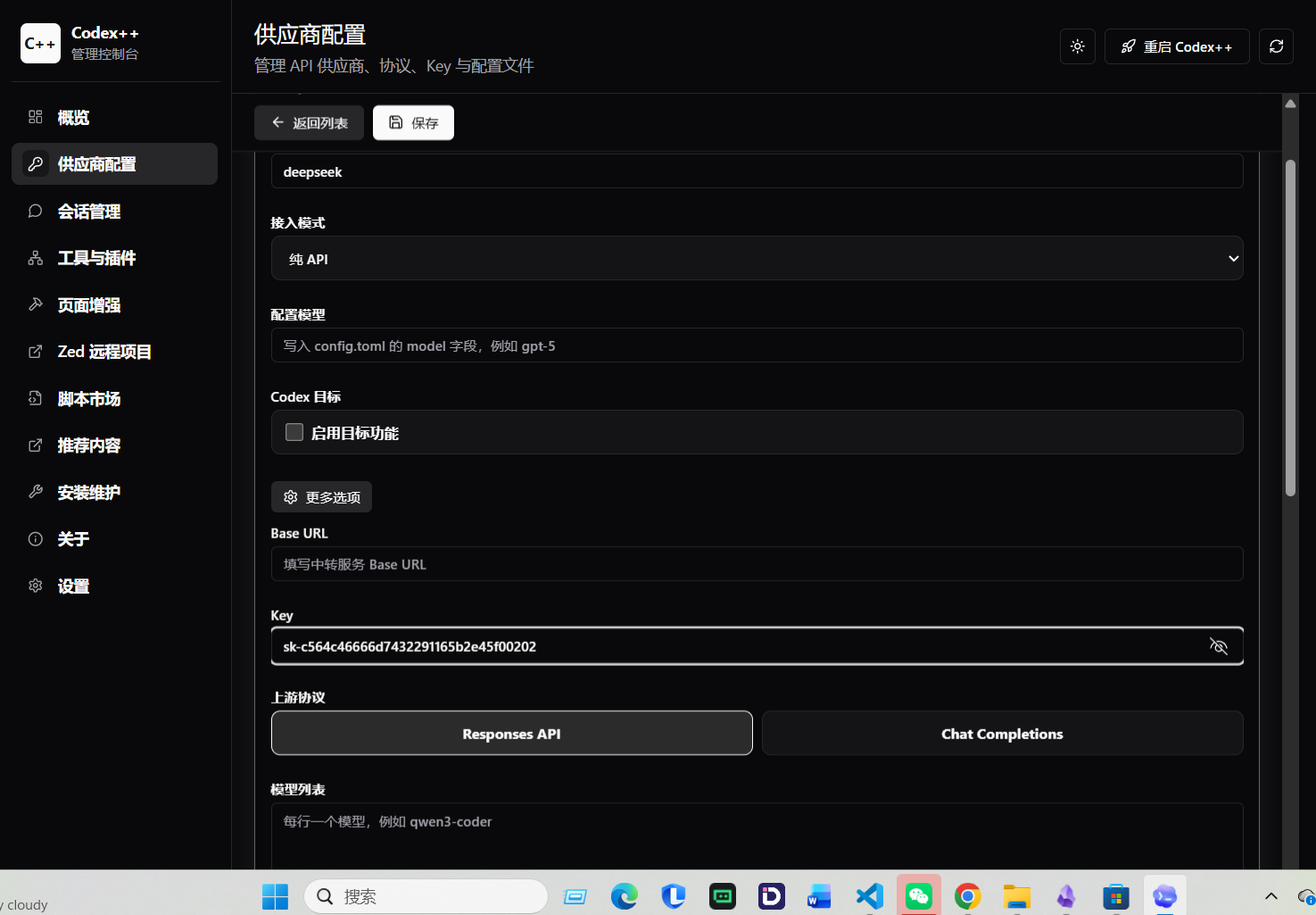The image size is (1316, 915).
Task: Open 页面增强 in the sidebar
Action: (x=114, y=305)
